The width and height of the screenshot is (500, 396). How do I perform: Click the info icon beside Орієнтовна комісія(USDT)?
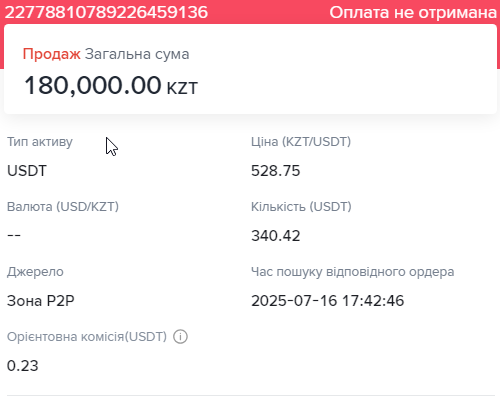[x=180, y=337]
